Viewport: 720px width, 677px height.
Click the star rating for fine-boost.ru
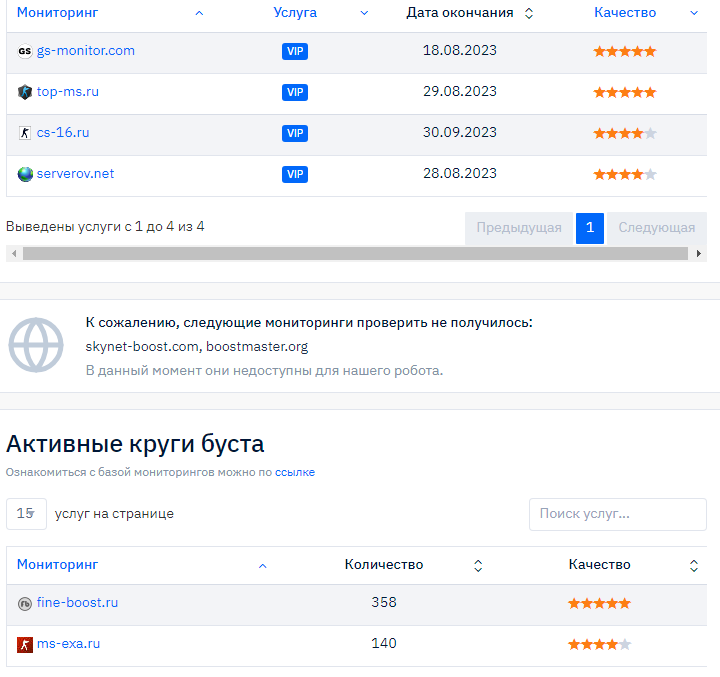pyautogui.click(x=599, y=603)
